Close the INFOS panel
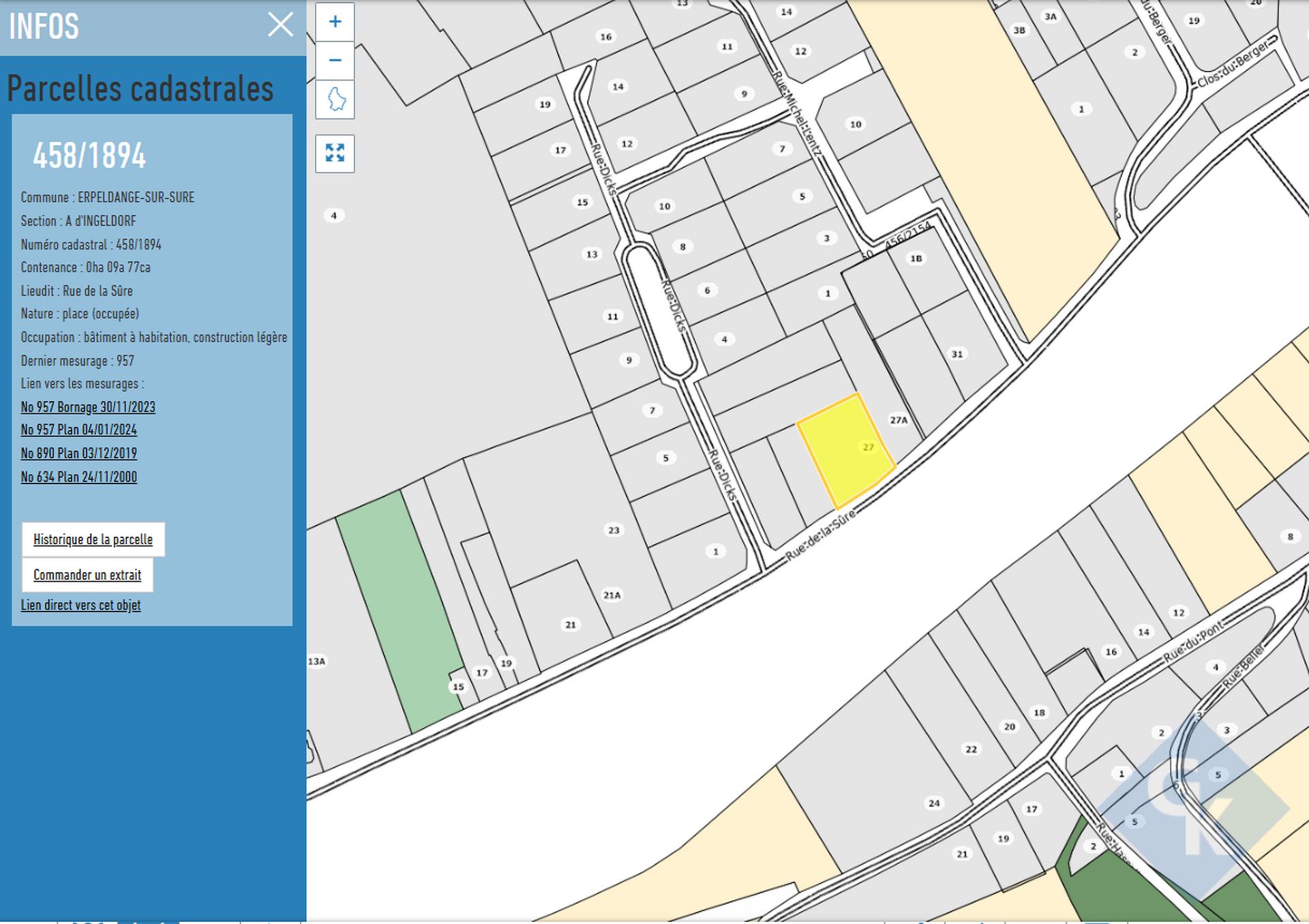1309x924 pixels. [280, 25]
